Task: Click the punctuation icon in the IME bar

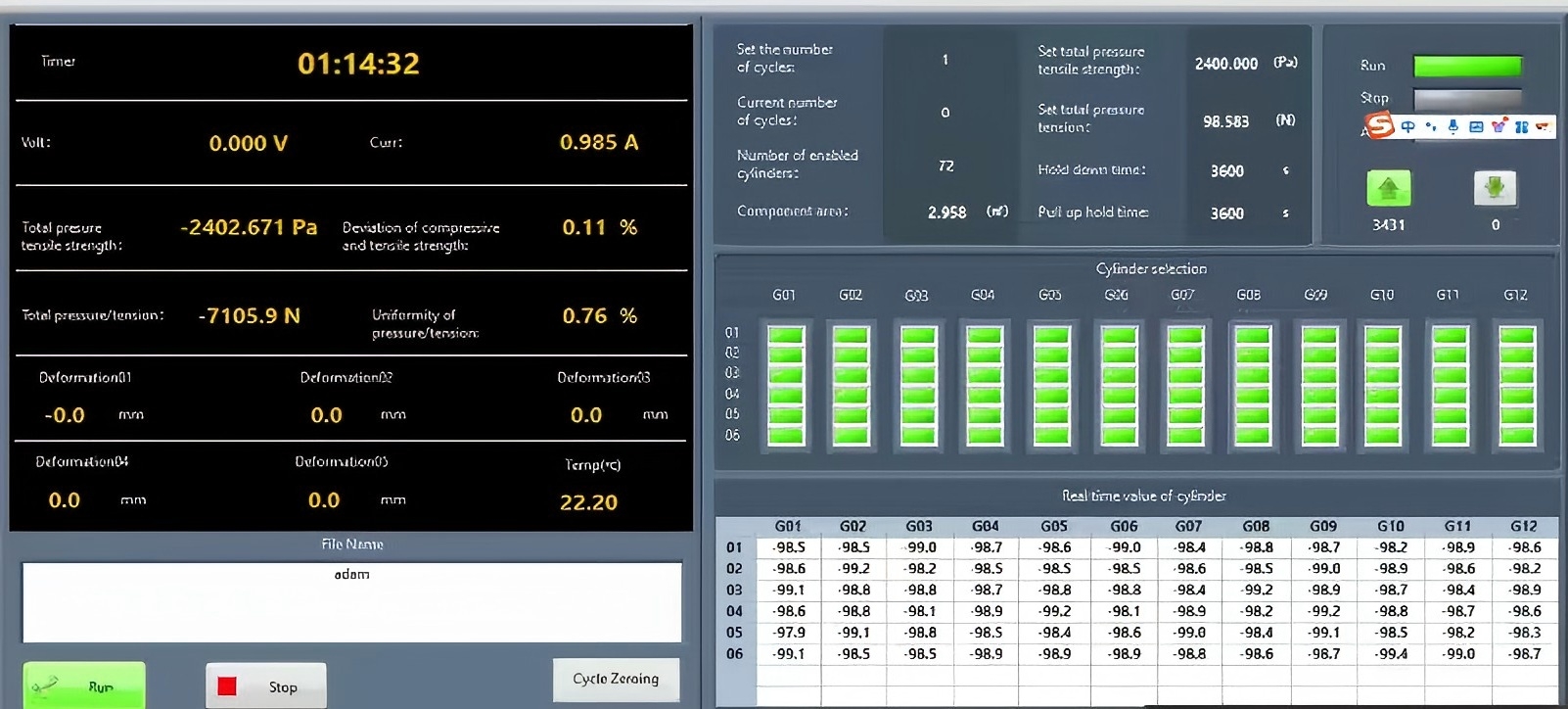Action: coord(1431,126)
